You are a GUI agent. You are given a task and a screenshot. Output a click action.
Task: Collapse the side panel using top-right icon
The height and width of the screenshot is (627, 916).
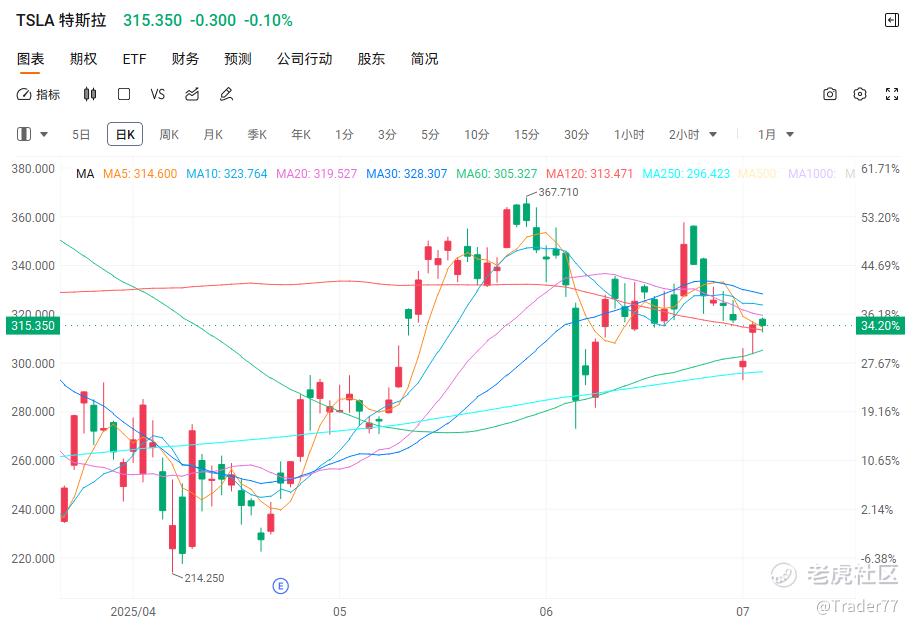pos(891,20)
